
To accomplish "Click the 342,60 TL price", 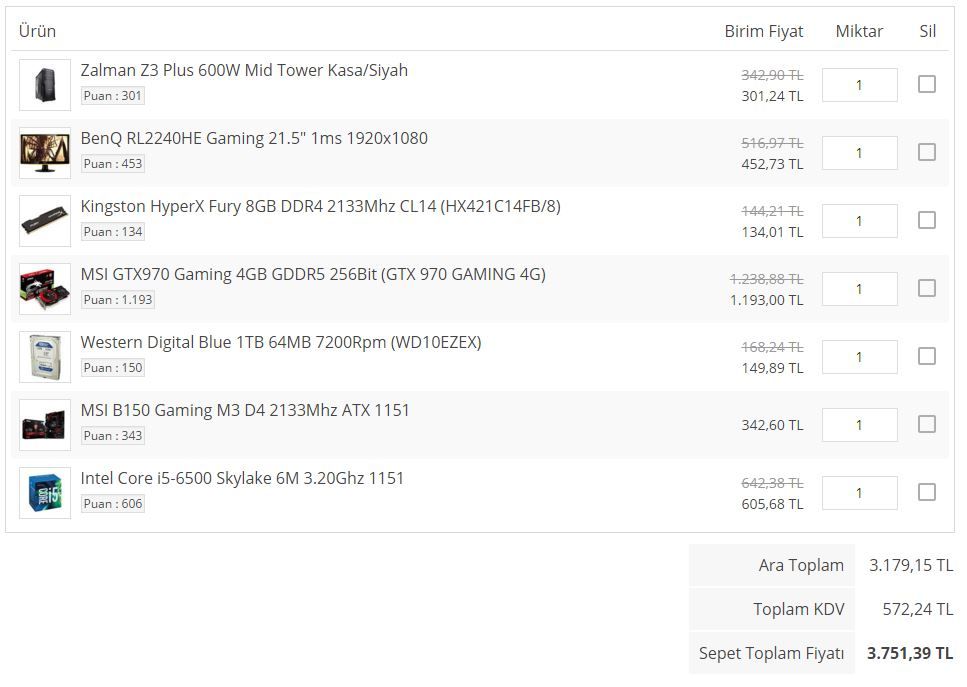I will 772,425.
